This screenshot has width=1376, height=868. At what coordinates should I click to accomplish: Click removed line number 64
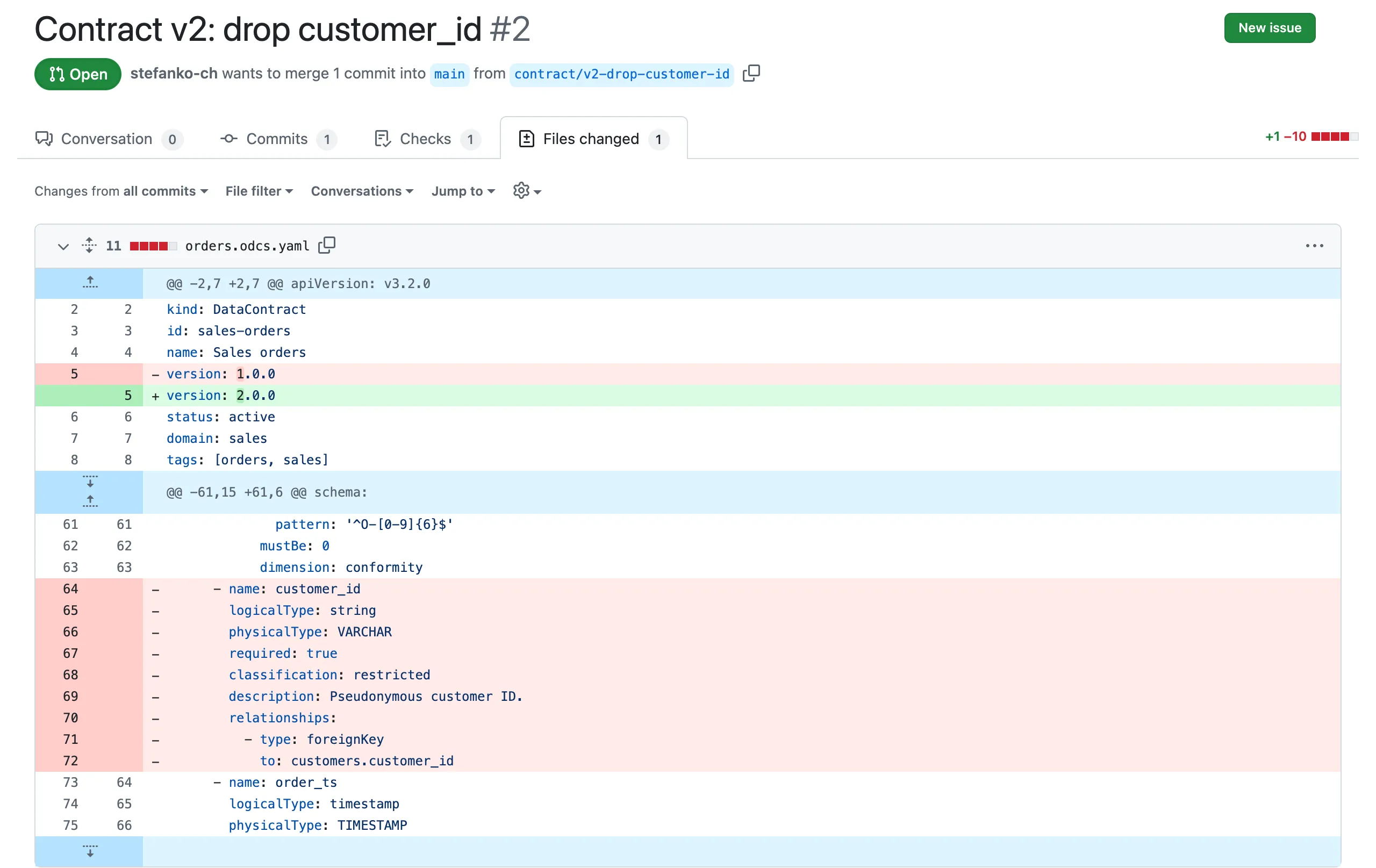(x=70, y=589)
